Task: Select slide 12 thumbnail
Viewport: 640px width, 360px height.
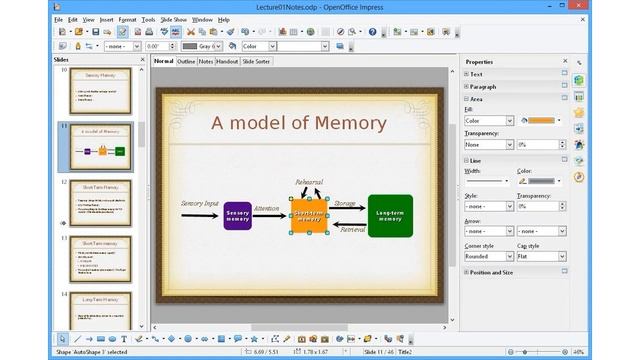Action: coord(100,203)
